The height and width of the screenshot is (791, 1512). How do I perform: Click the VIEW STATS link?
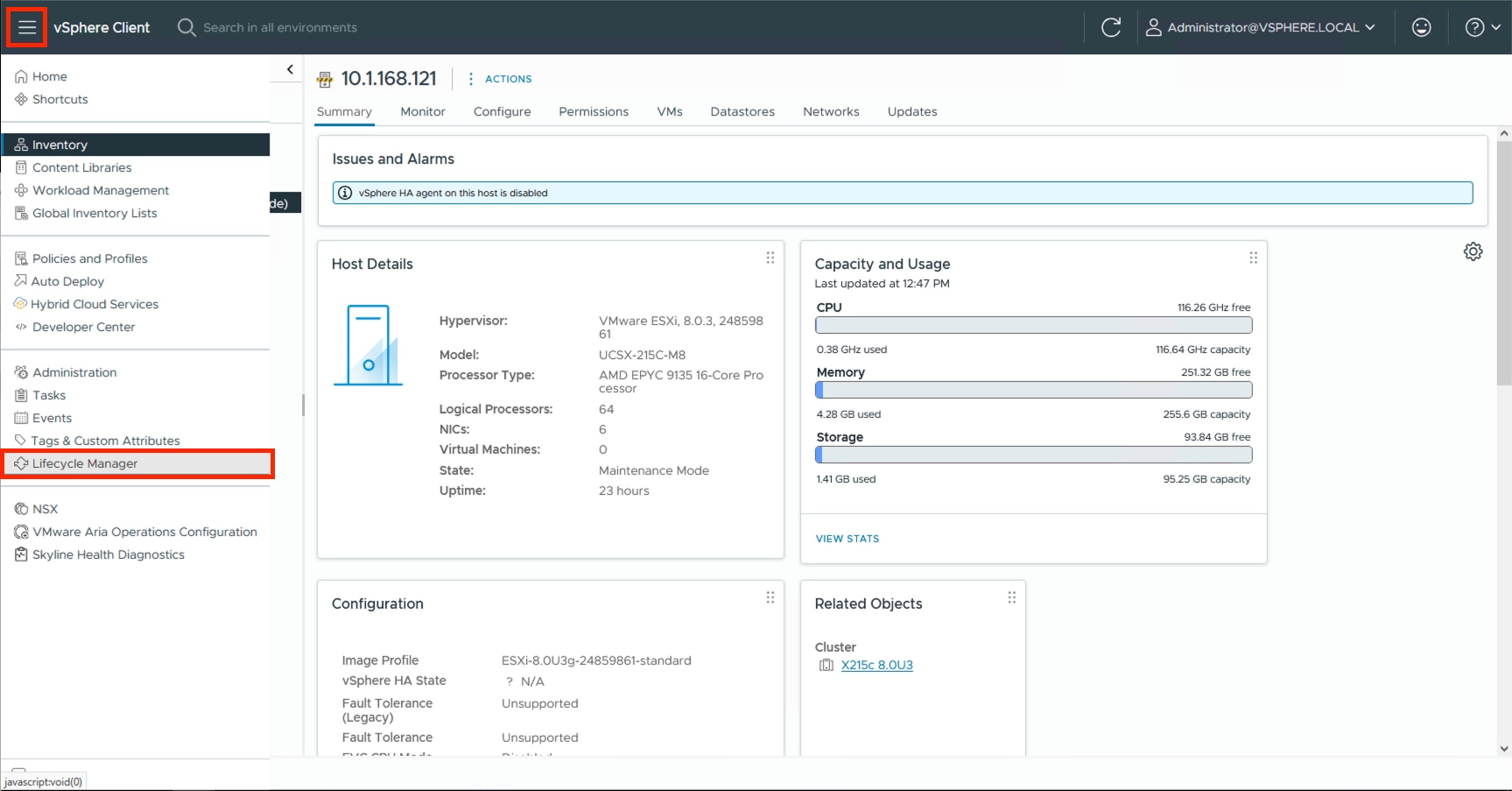pos(847,539)
